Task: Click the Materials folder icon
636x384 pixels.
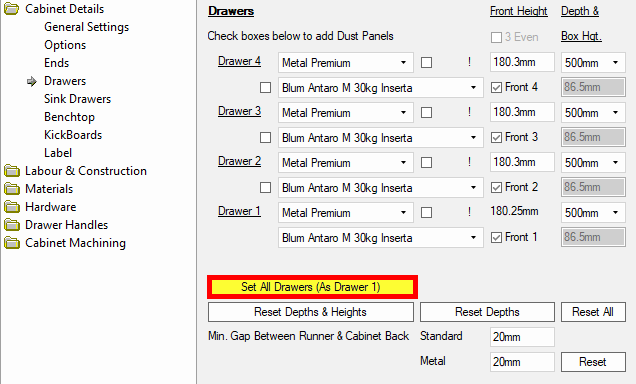Action: point(12,189)
